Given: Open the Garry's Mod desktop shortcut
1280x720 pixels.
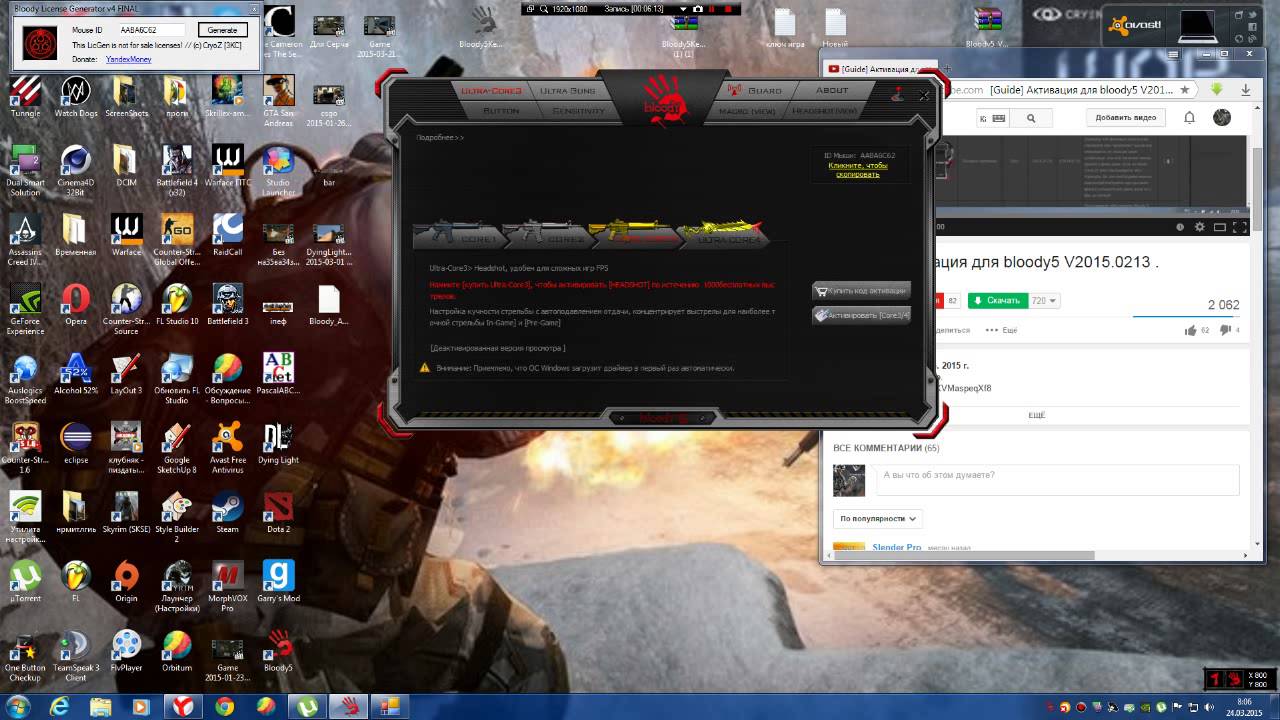Looking at the screenshot, I should [278, 581].
